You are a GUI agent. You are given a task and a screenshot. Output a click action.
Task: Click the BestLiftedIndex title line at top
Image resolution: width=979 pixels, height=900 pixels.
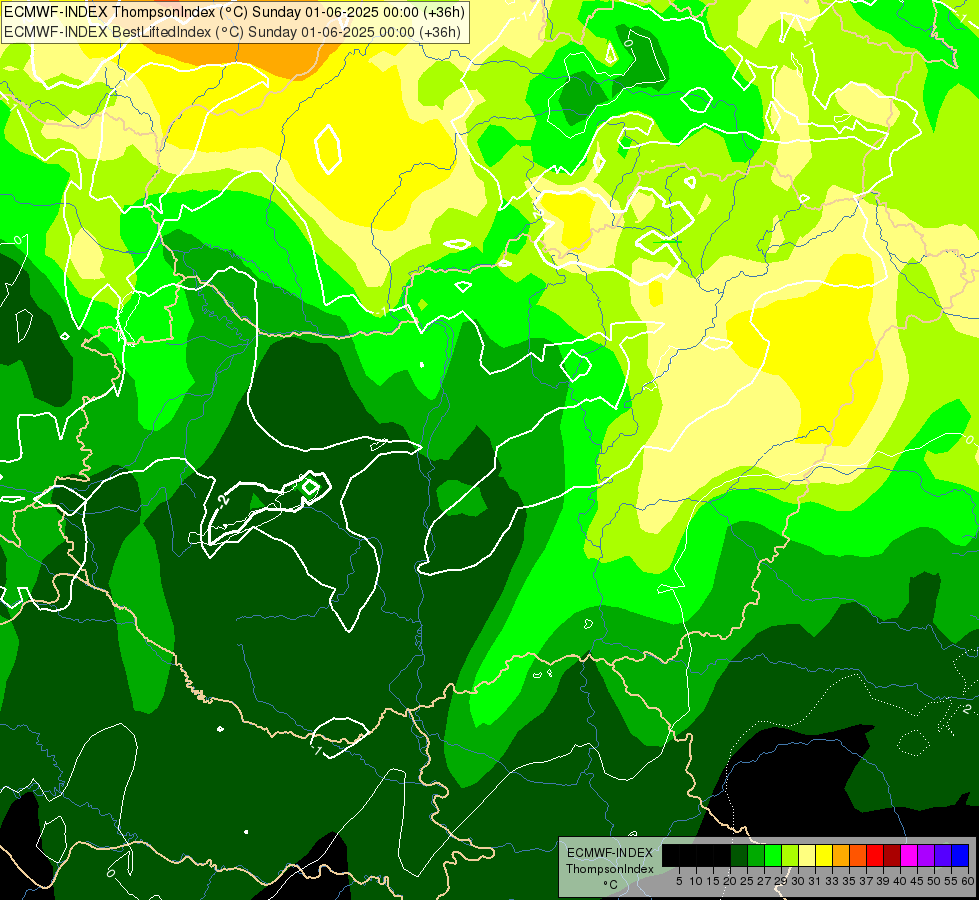(232, 32)
